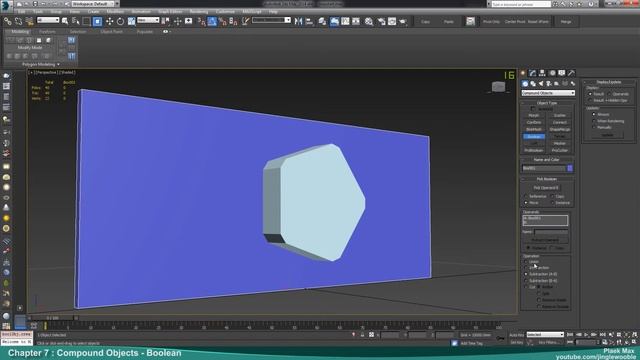Choose Reference in Pick Boolean options
This screenshot has height=360, width=640.
[x=526, y=196]
